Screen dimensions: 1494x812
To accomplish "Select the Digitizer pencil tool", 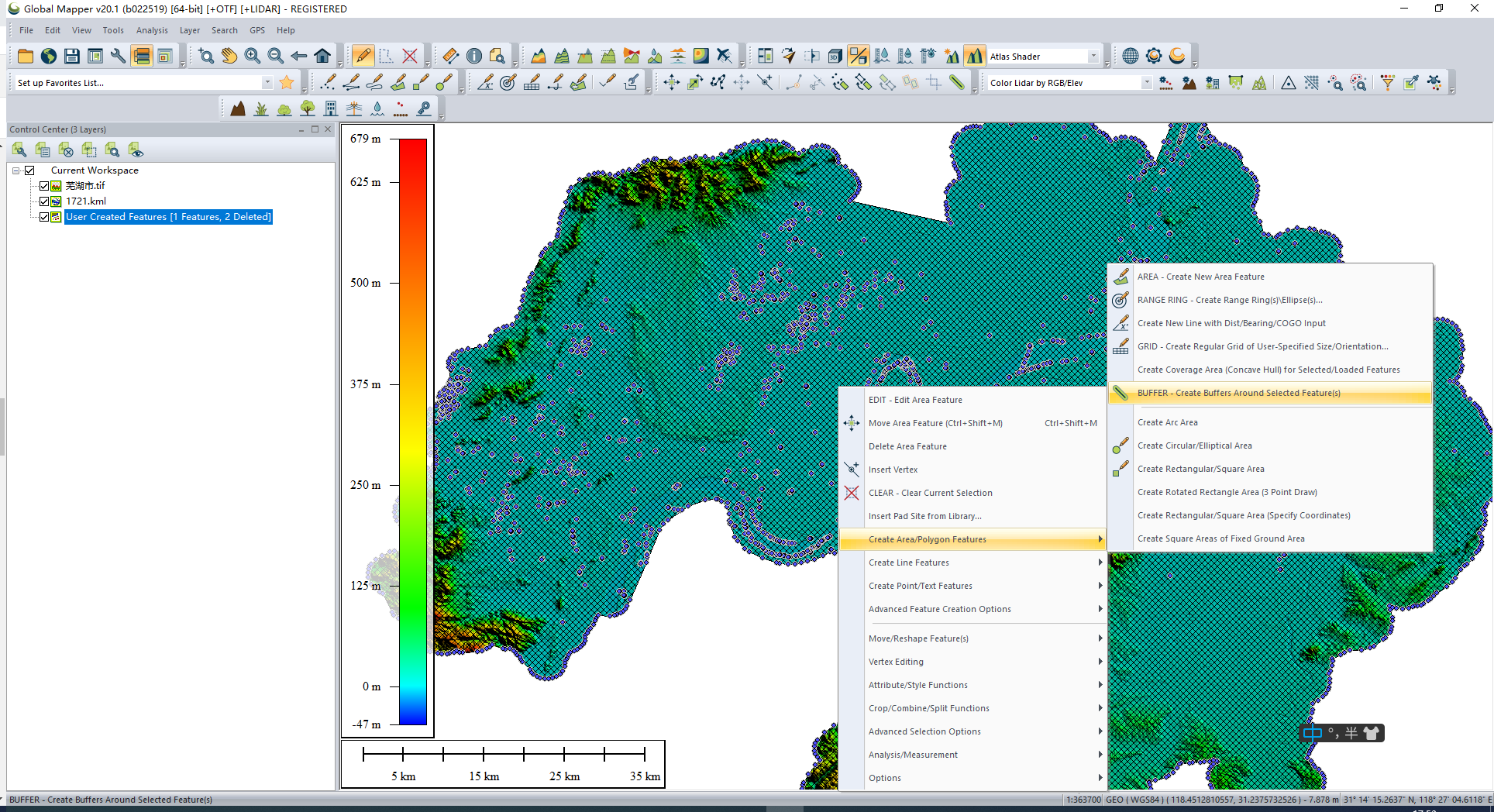I will pos(363,56).
